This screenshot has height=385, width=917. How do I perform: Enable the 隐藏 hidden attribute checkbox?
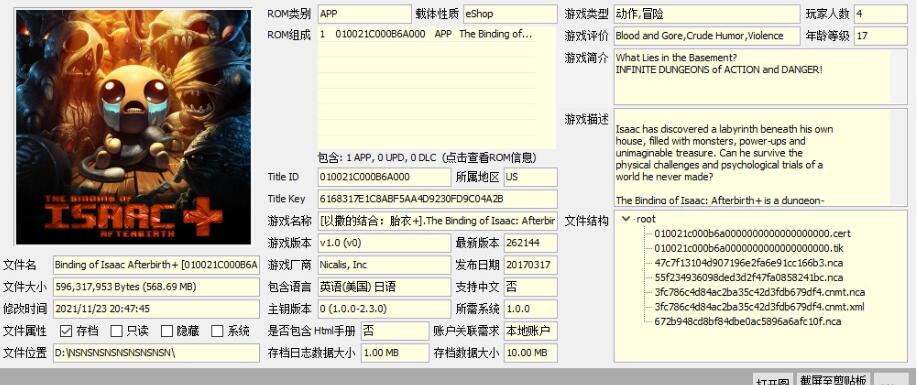(x=167, y=331)
